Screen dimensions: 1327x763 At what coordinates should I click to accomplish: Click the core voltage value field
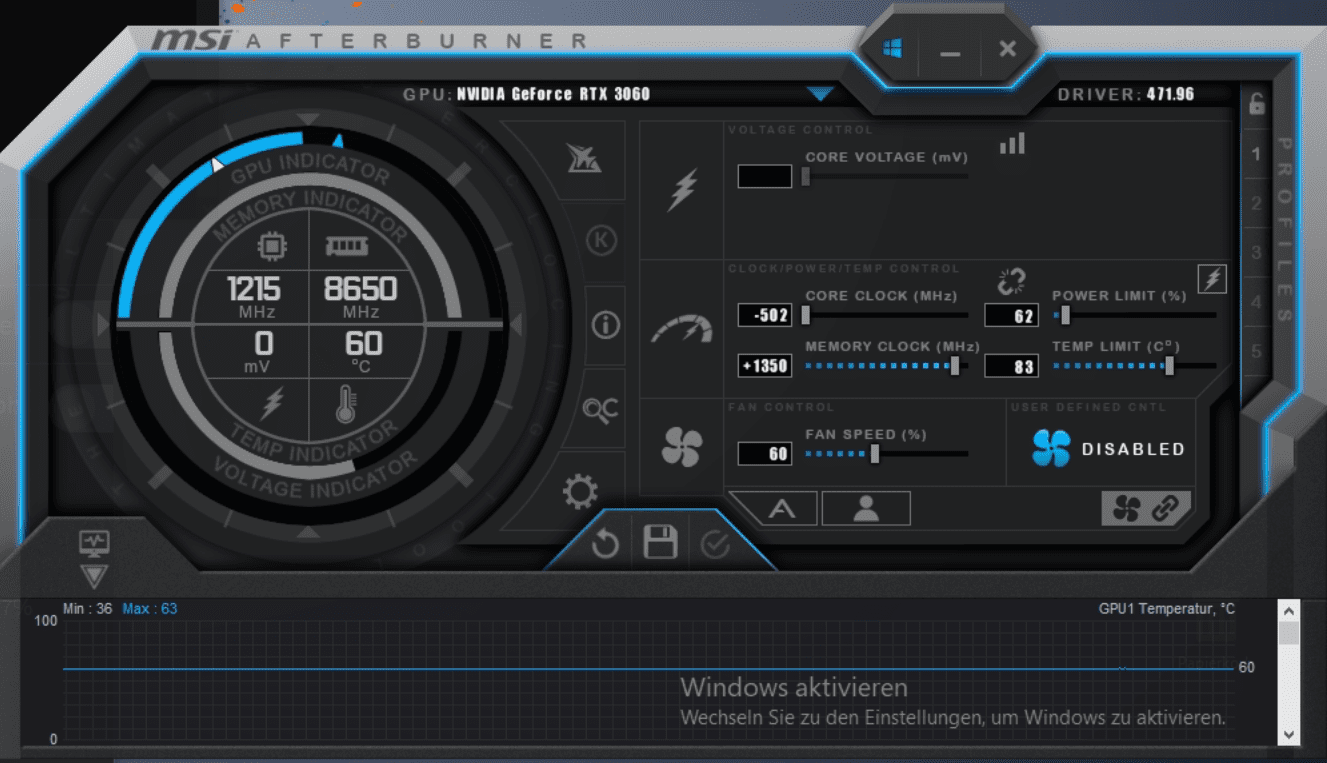click(765, 177)
